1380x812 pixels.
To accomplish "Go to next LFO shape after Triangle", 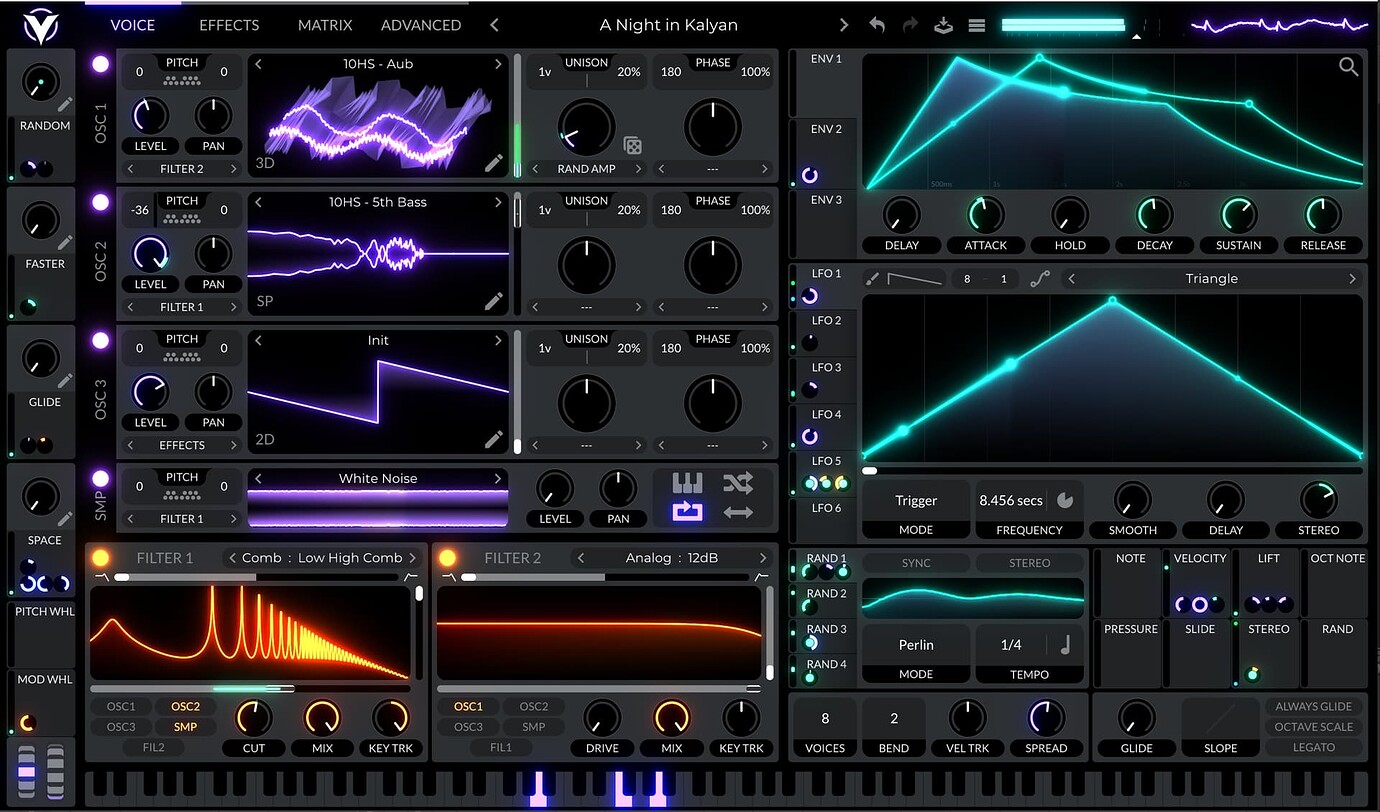I will (1352, 279).
